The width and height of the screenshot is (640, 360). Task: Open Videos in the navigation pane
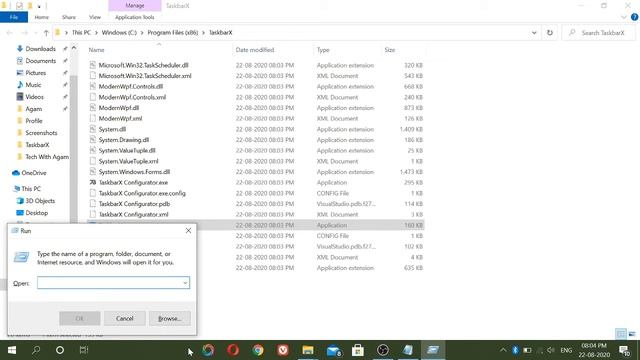point(34,97)
